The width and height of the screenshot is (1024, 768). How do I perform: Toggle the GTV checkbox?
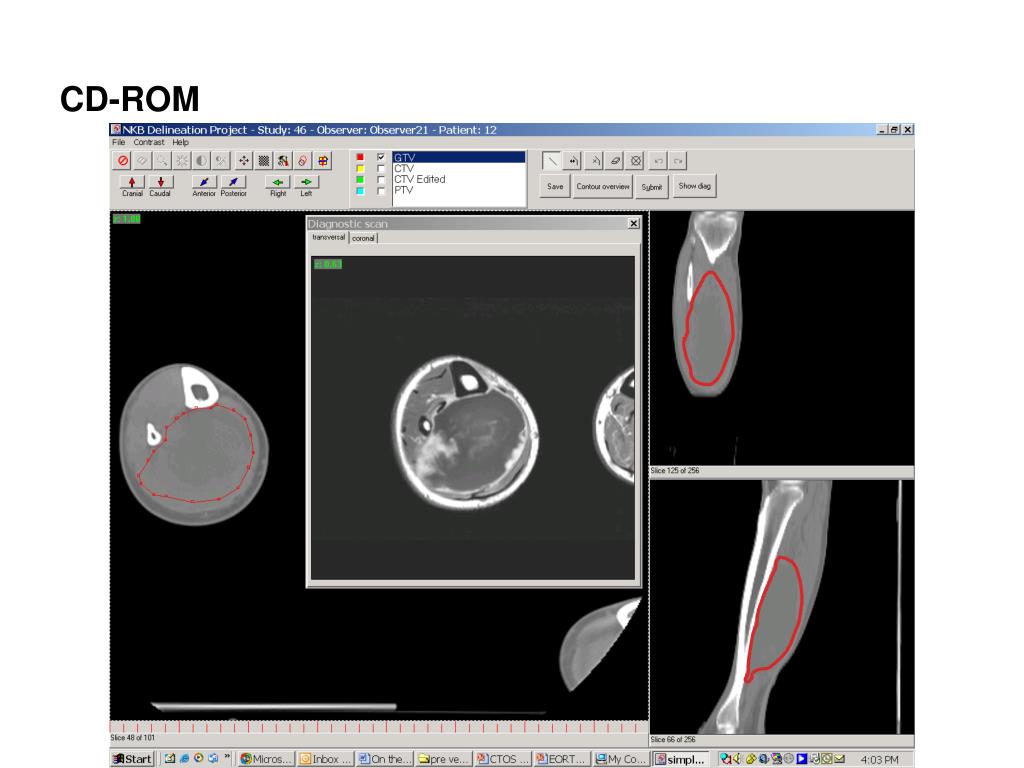pos(381,157)
